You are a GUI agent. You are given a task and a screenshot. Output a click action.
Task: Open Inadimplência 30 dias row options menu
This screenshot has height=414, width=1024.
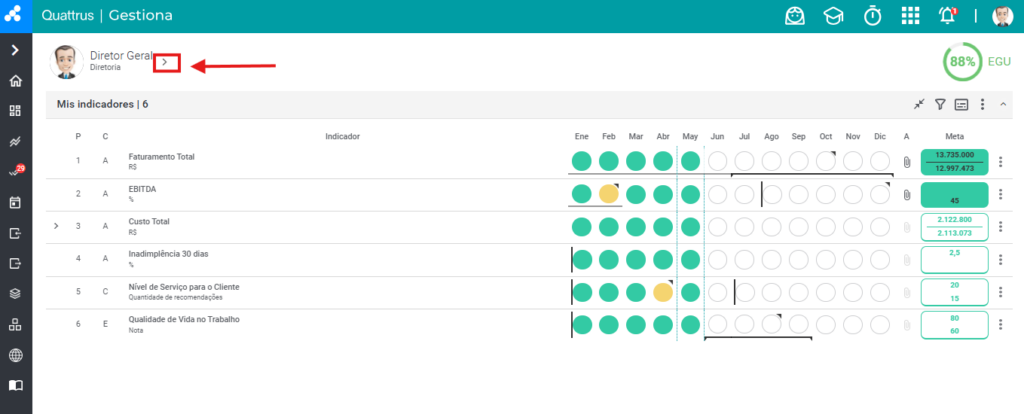click(x=1000, y=259)
